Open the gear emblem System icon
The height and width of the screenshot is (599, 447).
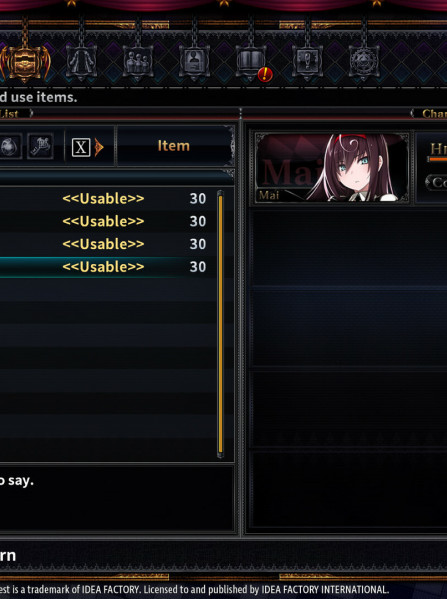364,62
